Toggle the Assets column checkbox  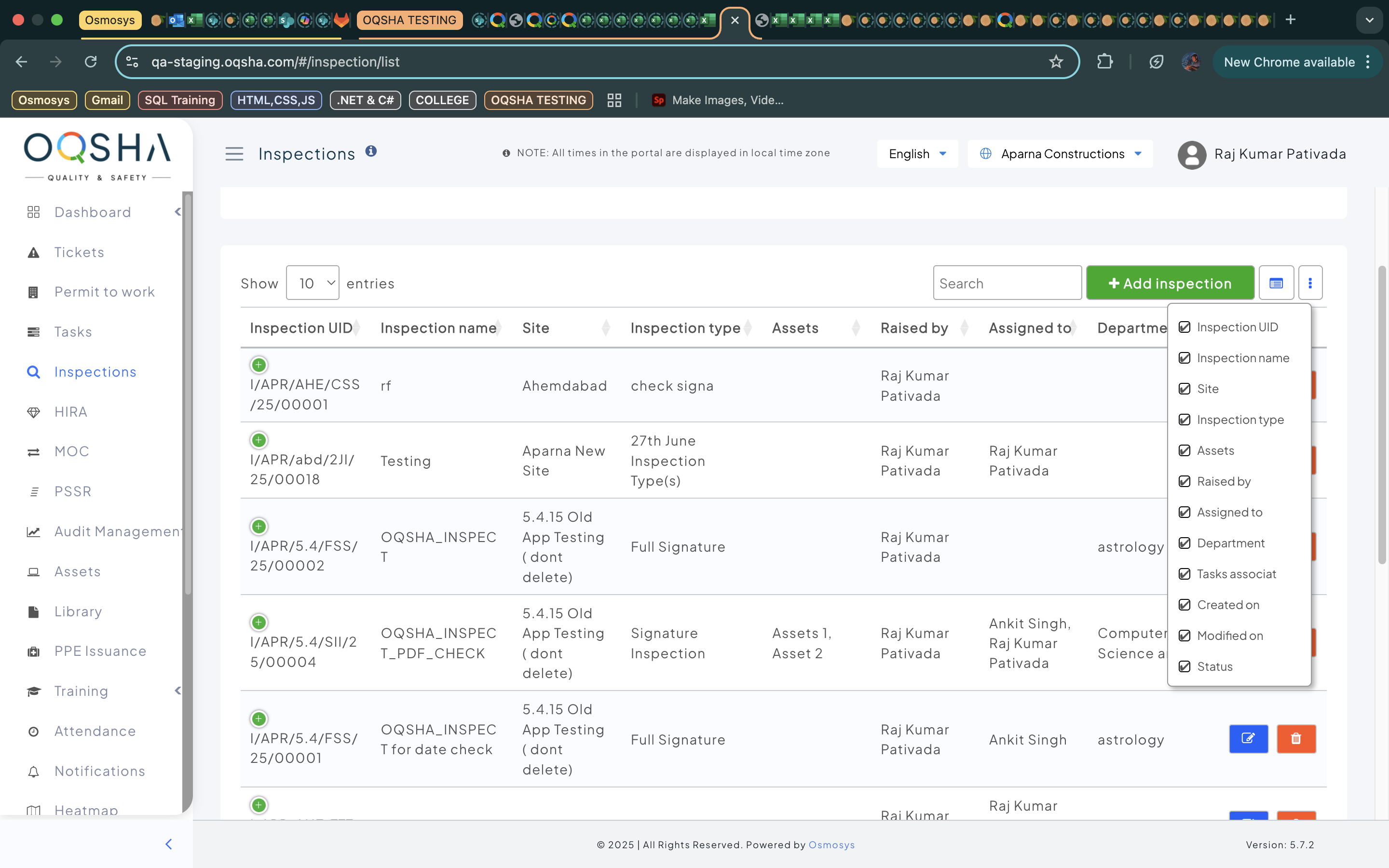pos(1184,451)
